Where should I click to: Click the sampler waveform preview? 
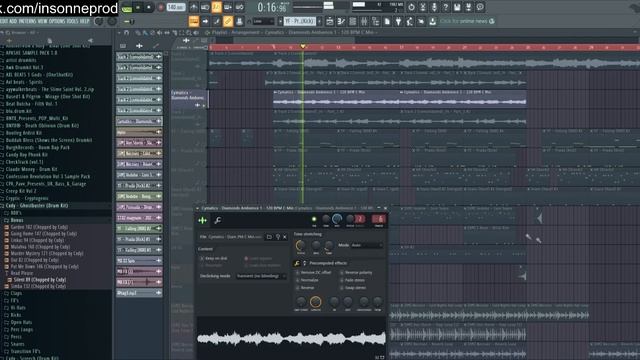(x=291, y=338)
